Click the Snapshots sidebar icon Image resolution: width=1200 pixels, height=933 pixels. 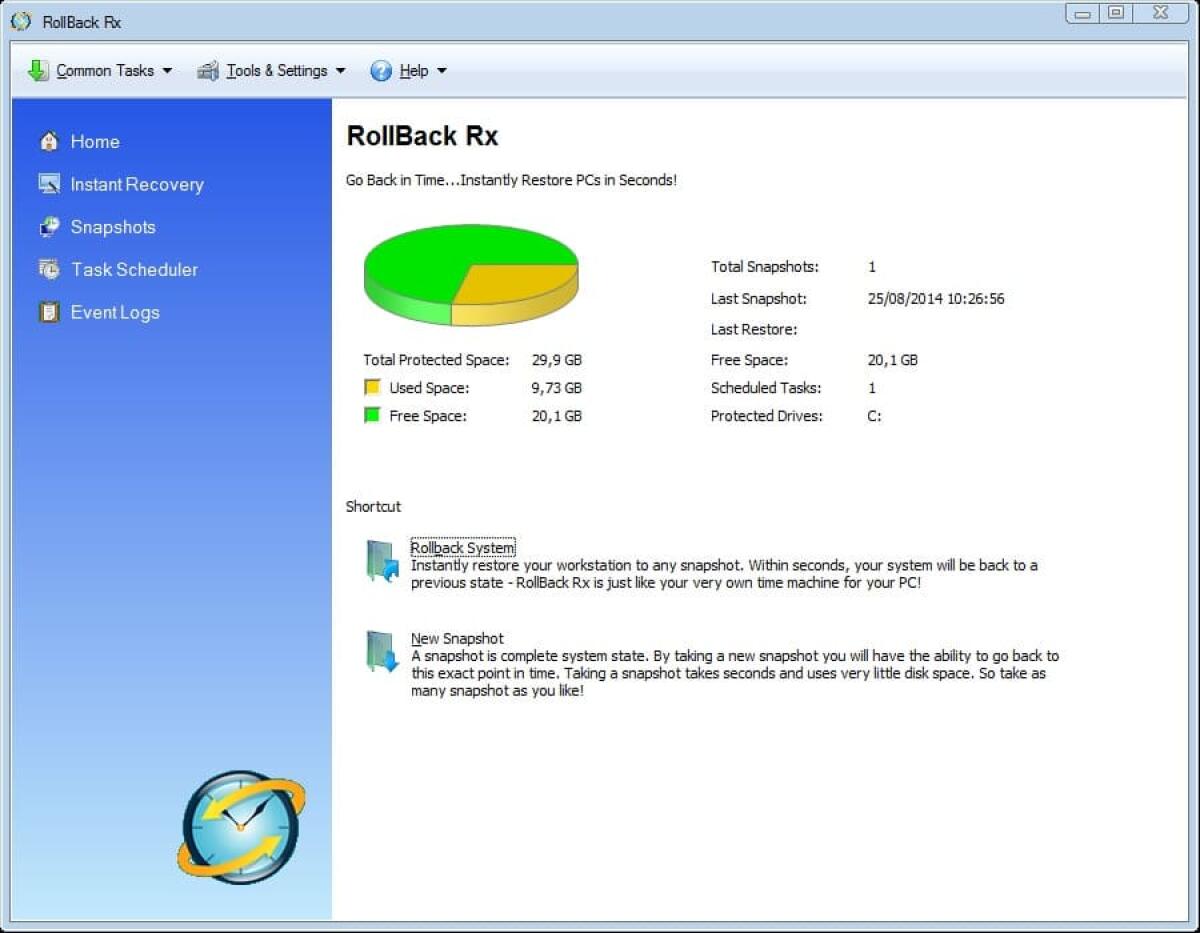coord(49,227)
